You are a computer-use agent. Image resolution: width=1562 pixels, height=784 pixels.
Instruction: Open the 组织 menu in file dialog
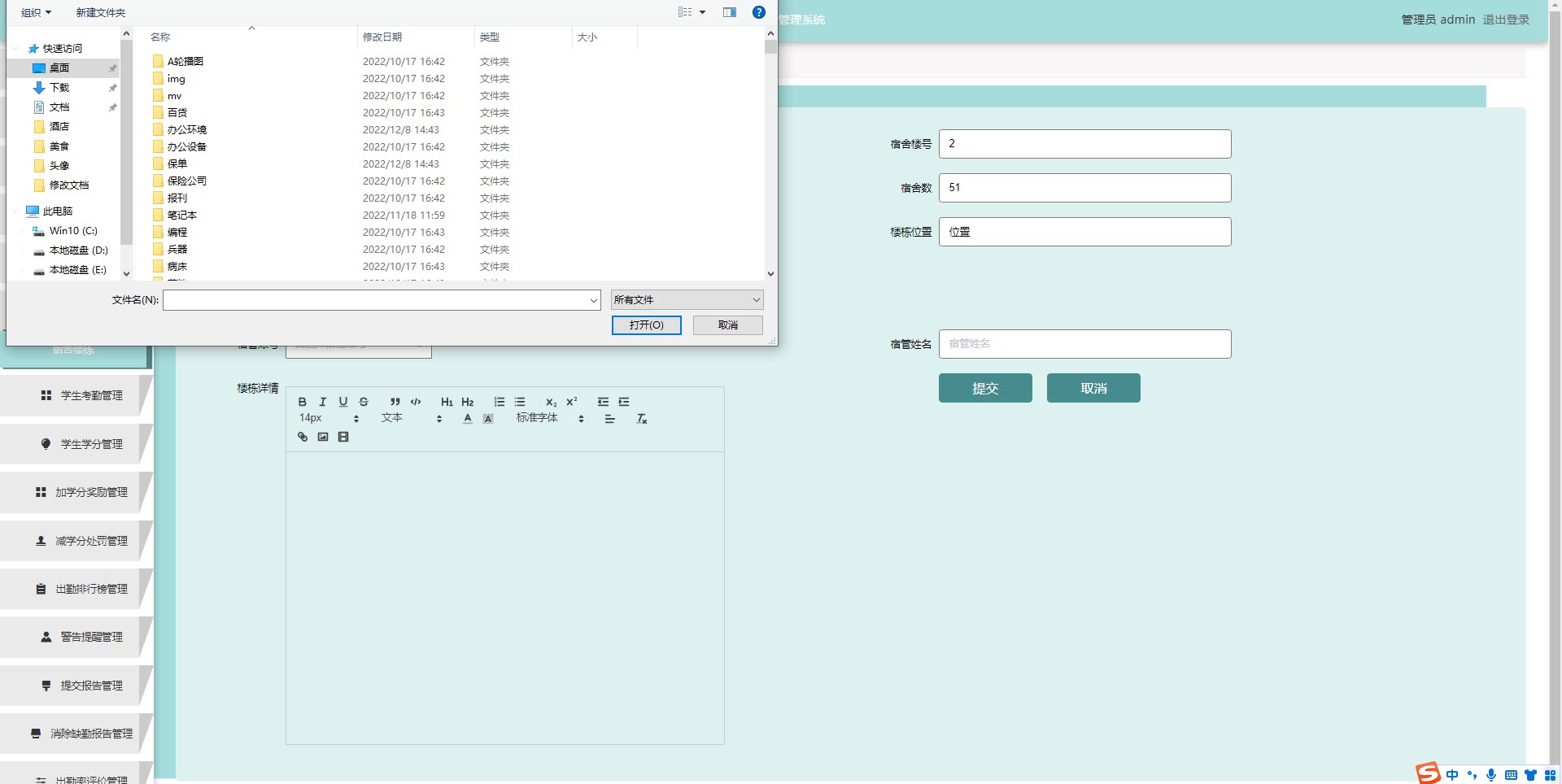tap(36, 12)
